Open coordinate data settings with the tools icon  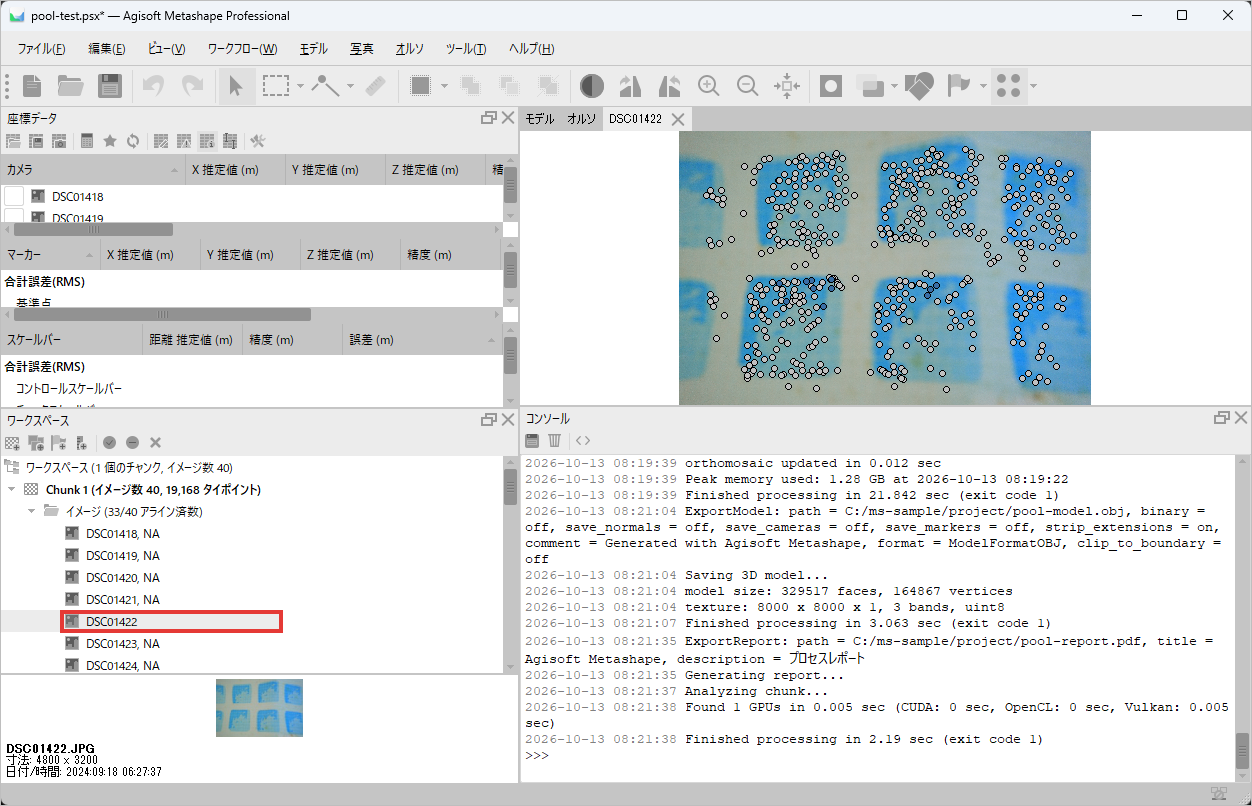pyautogui.click(x=257, y=141)
